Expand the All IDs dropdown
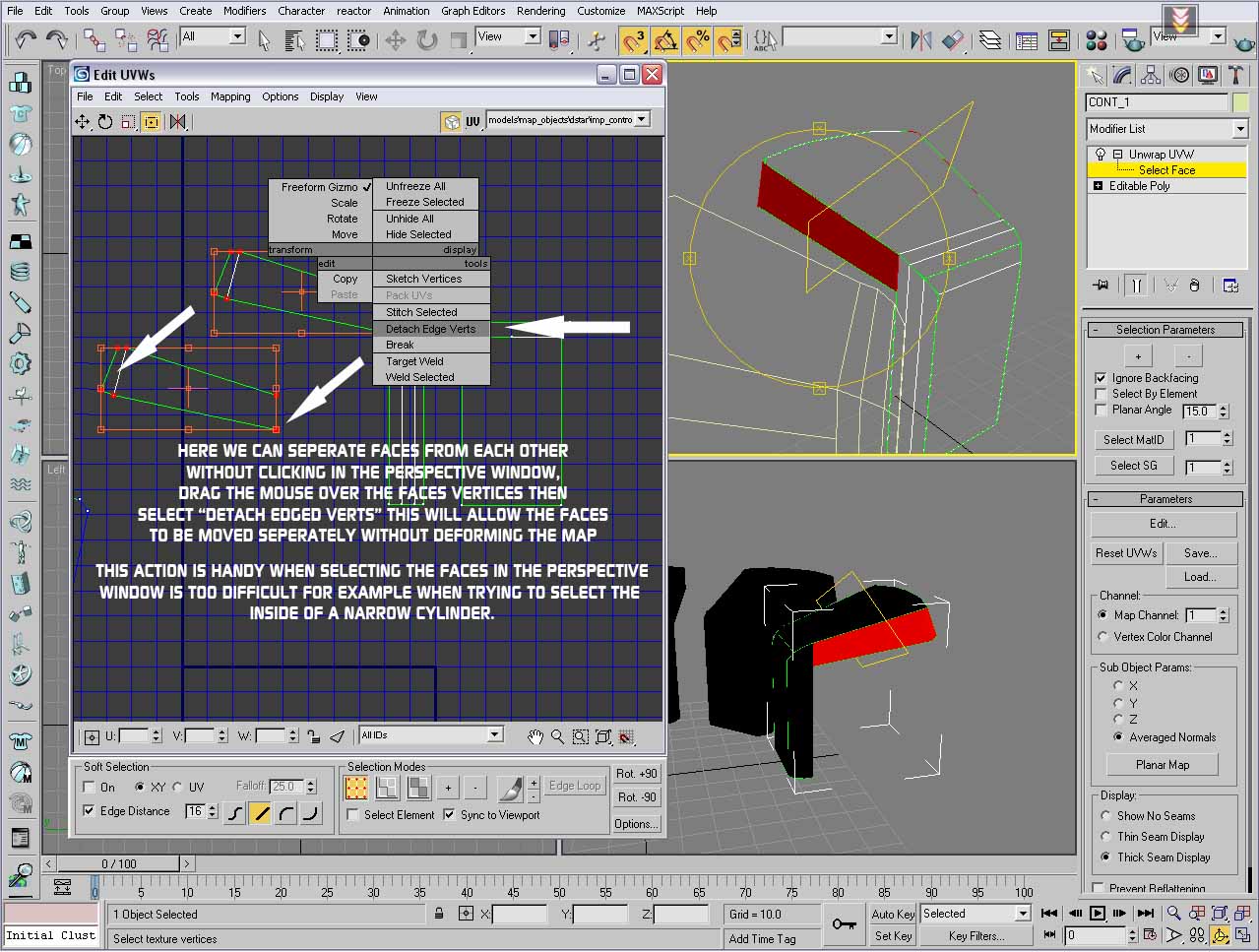Image resolution: width=1259 pixels, height=952 pixels. (494, 735)
